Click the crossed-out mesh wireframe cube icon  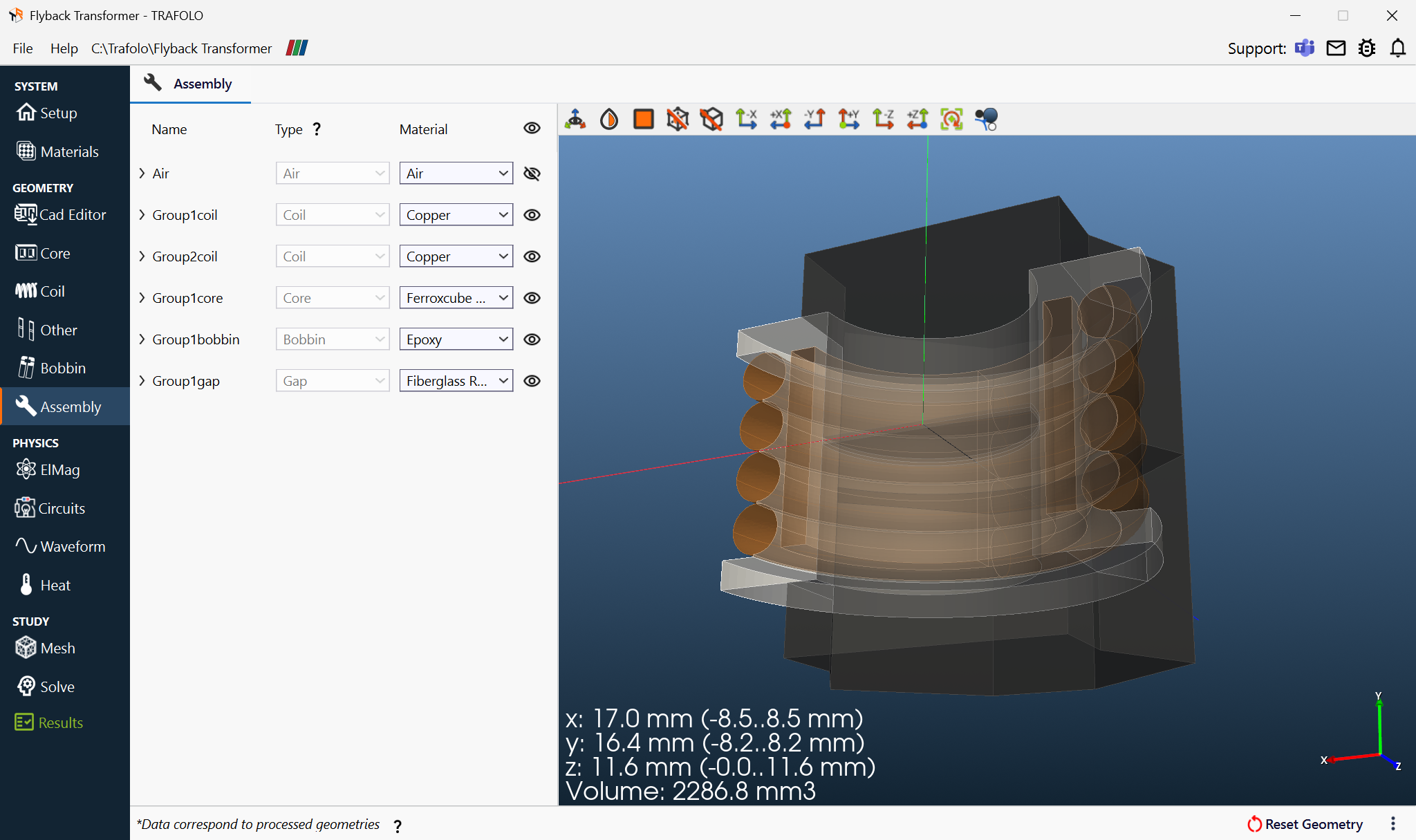tap(678, 119)
